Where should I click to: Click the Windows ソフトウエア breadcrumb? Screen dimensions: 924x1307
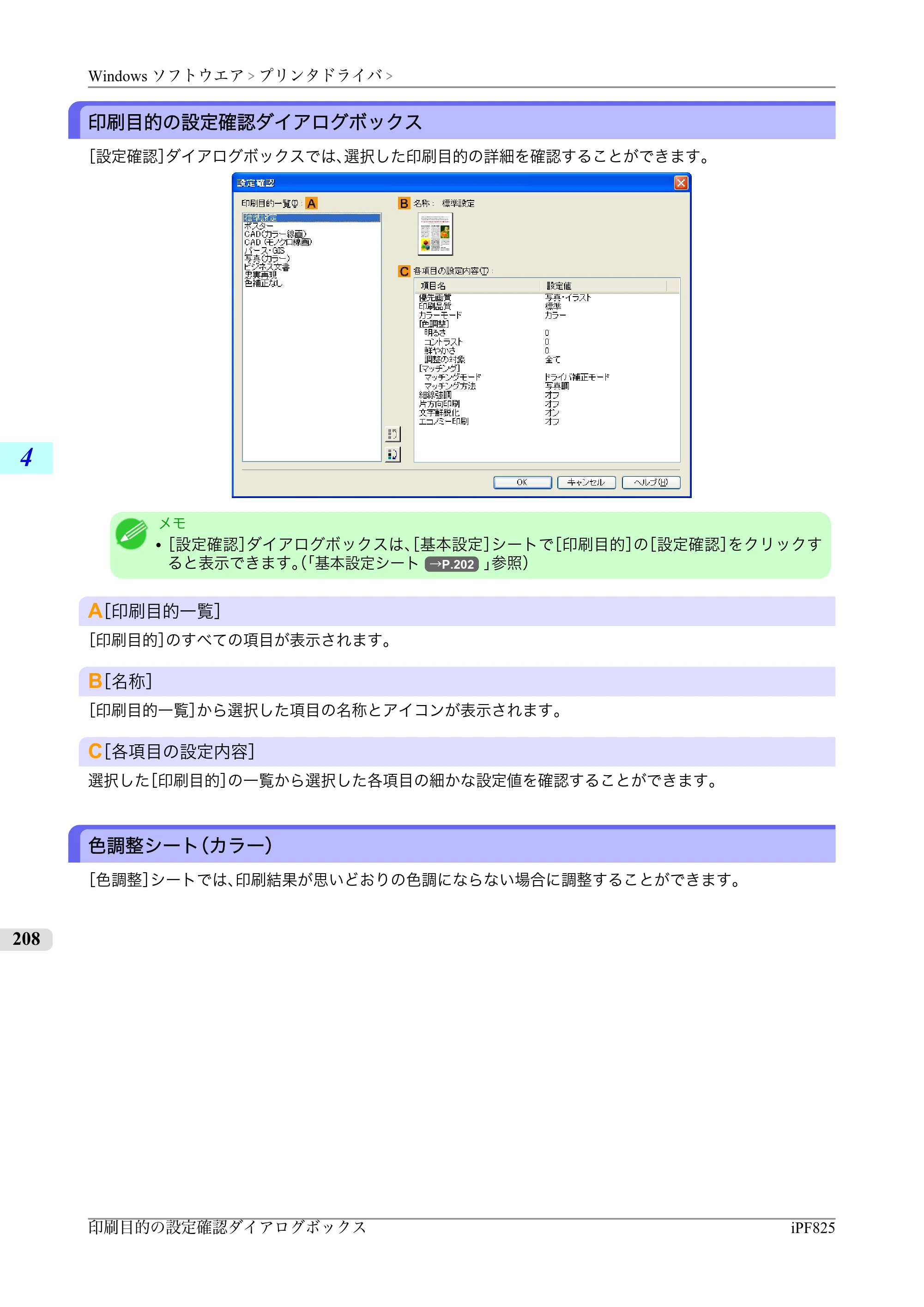tap(166, 76)
